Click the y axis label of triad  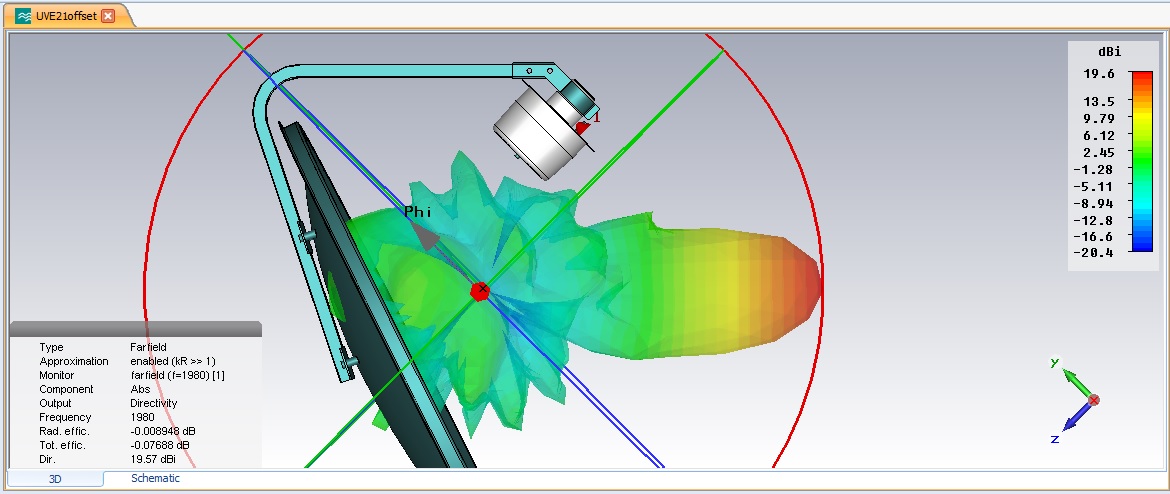(1054, 362)
